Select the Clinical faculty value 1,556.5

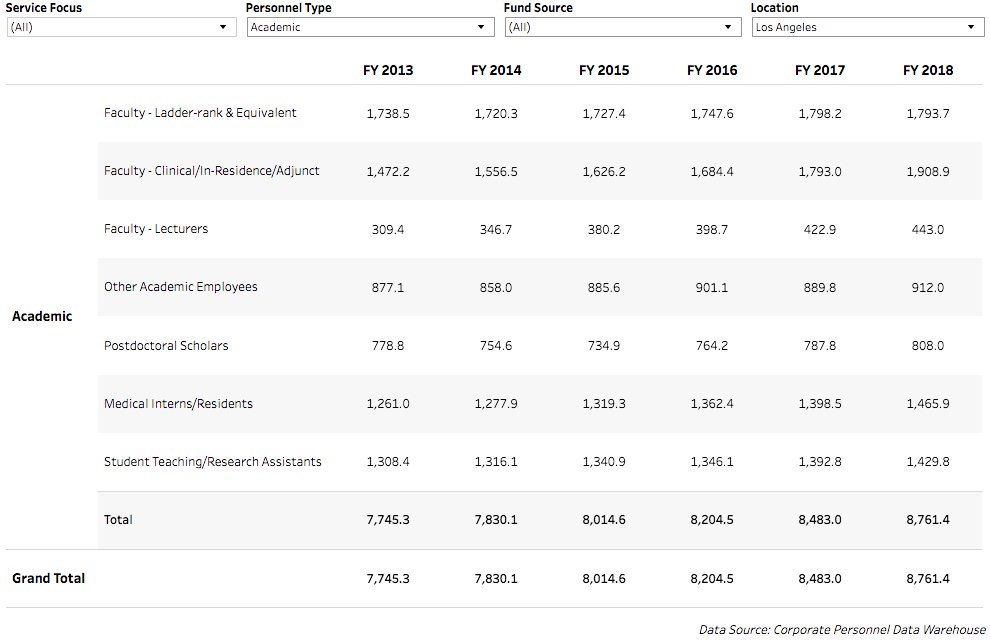tap(496, 172)
